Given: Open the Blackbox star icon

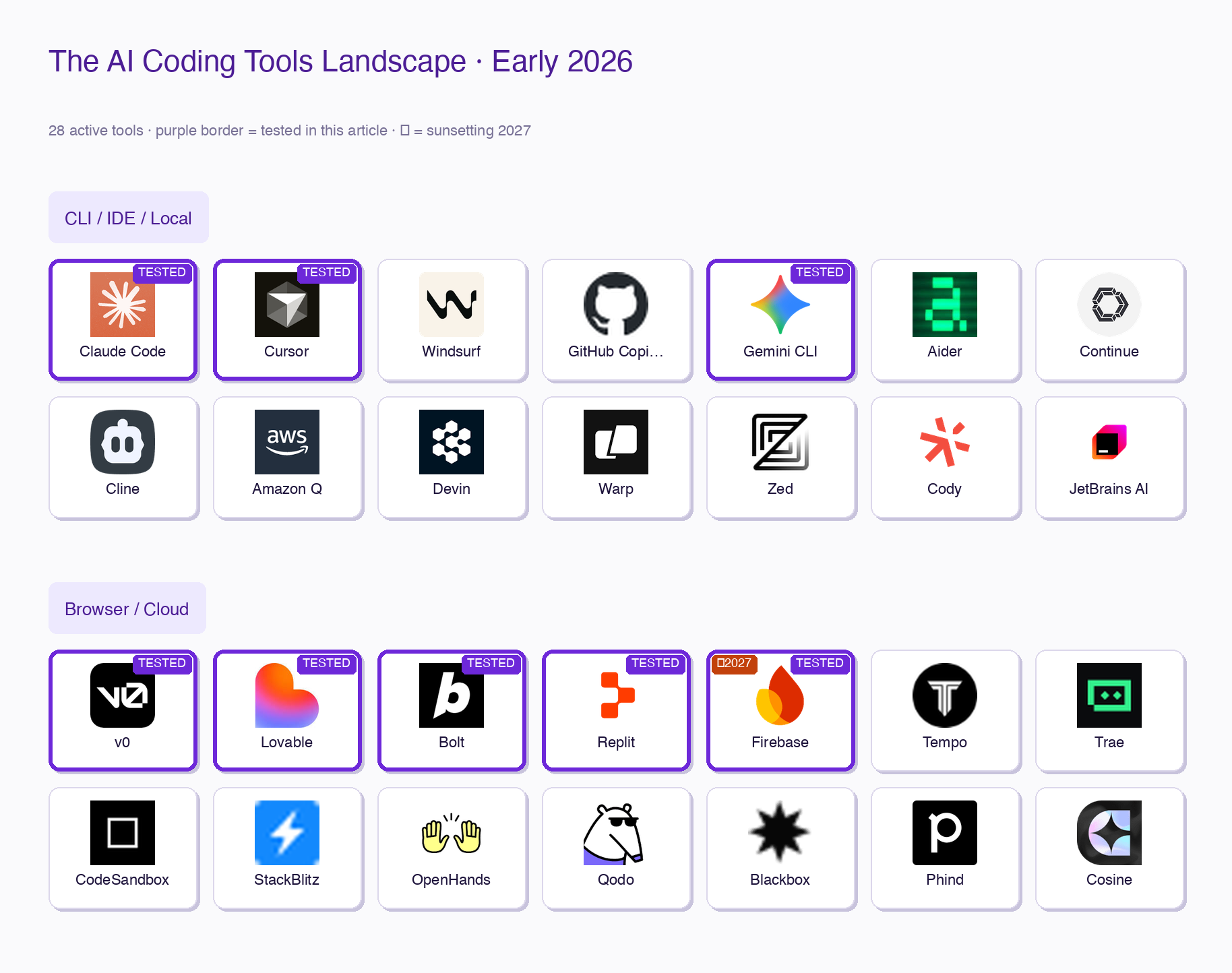Looking at the screenshot, I should tap(780, 833).
